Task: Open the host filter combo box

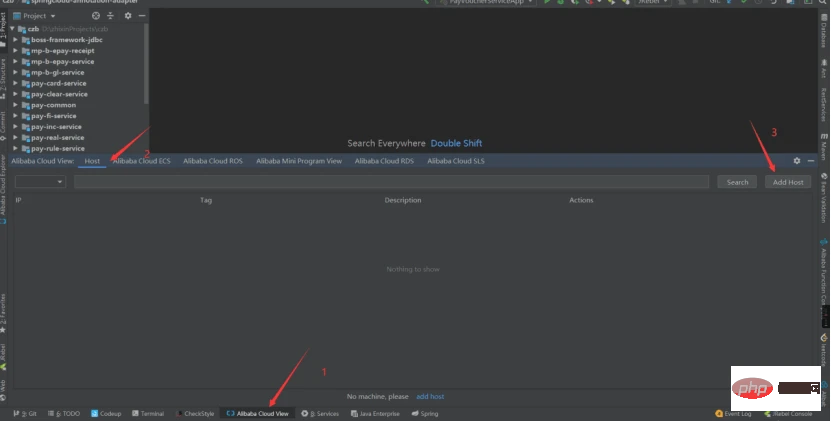Action: click(40, 182)
